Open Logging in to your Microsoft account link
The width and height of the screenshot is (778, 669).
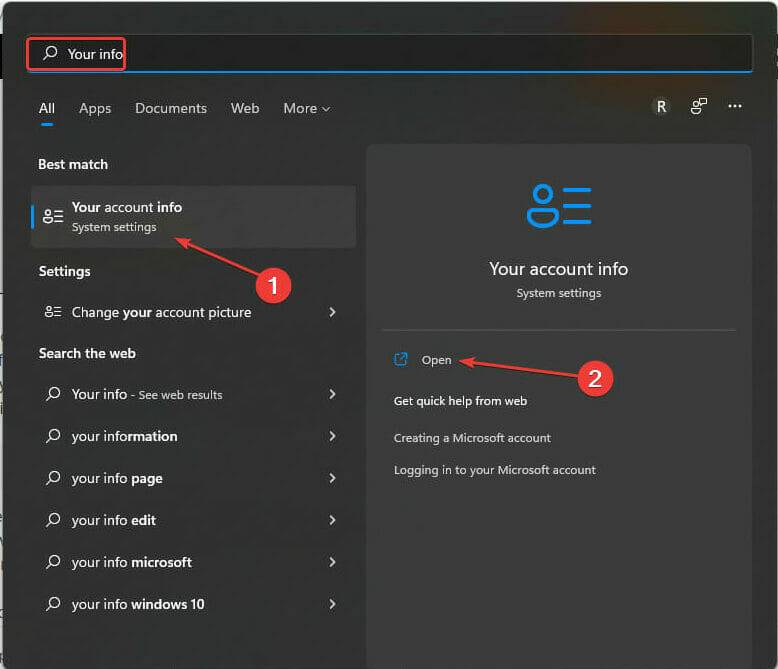[x=494, y=470]
